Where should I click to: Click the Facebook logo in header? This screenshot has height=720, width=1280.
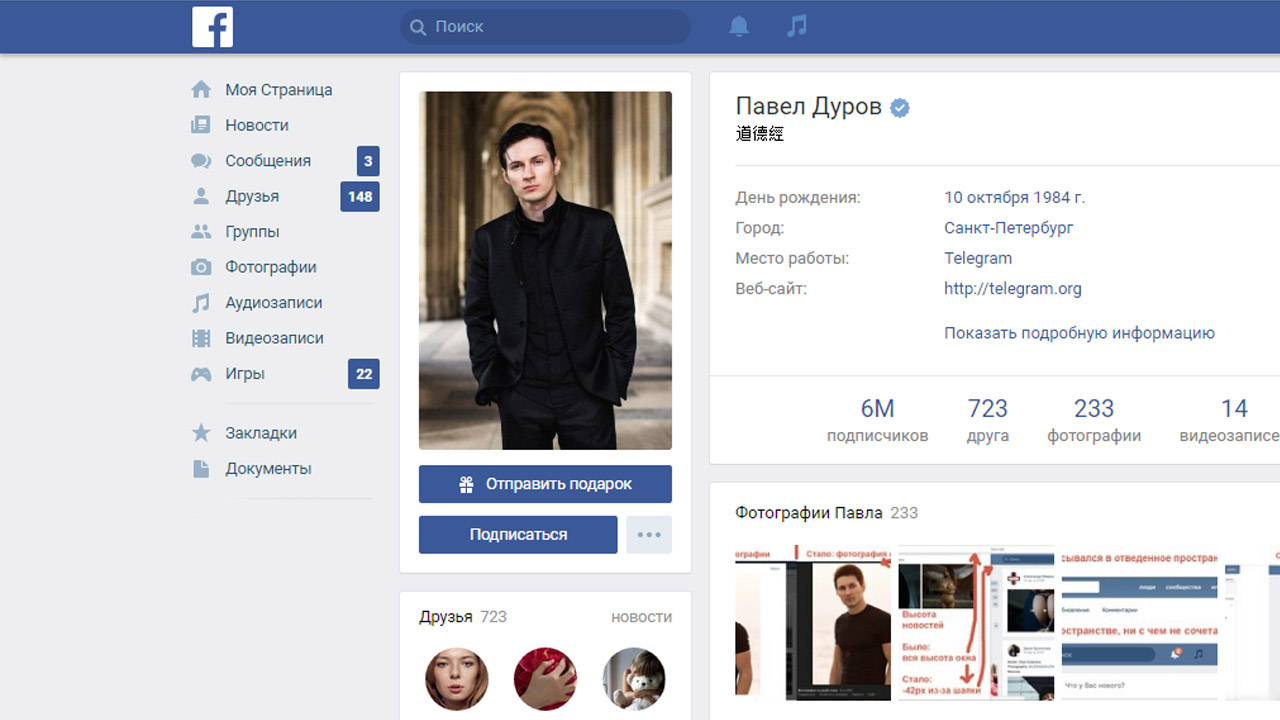click(212, 27)
